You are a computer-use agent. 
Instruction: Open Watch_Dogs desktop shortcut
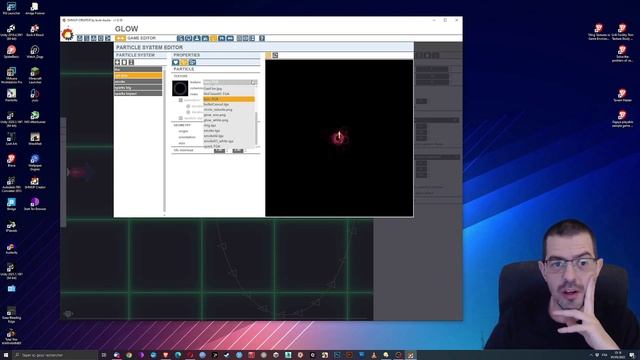pyautogui.click(x=35, y=51)
